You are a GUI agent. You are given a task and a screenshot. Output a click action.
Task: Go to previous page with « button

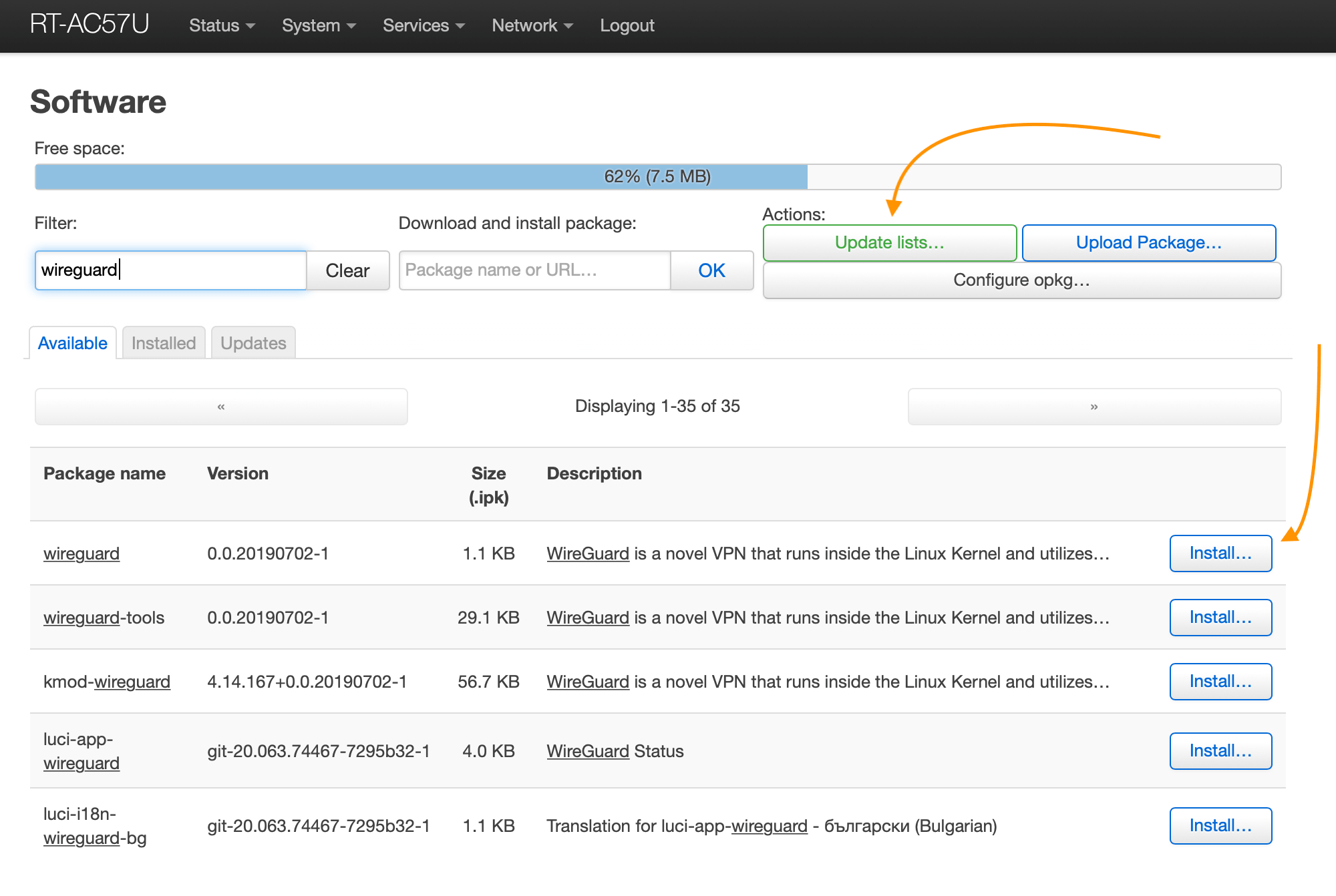221,407
